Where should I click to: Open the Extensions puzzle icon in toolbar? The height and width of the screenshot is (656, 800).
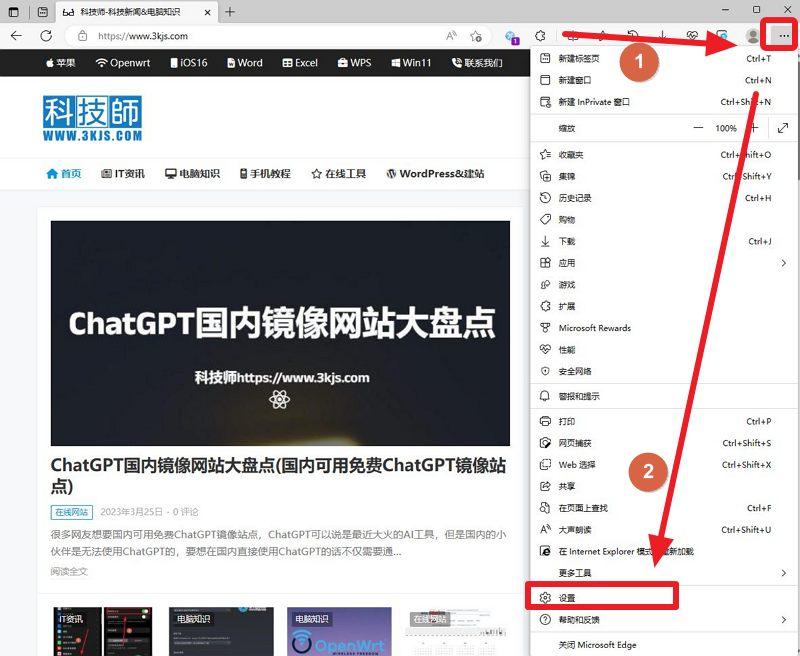pyautogui.click(x=540, y=36)
